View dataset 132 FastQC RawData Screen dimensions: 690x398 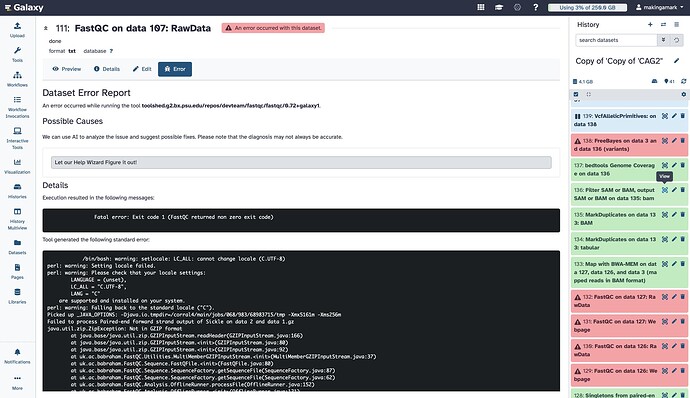tap(665, 297)
